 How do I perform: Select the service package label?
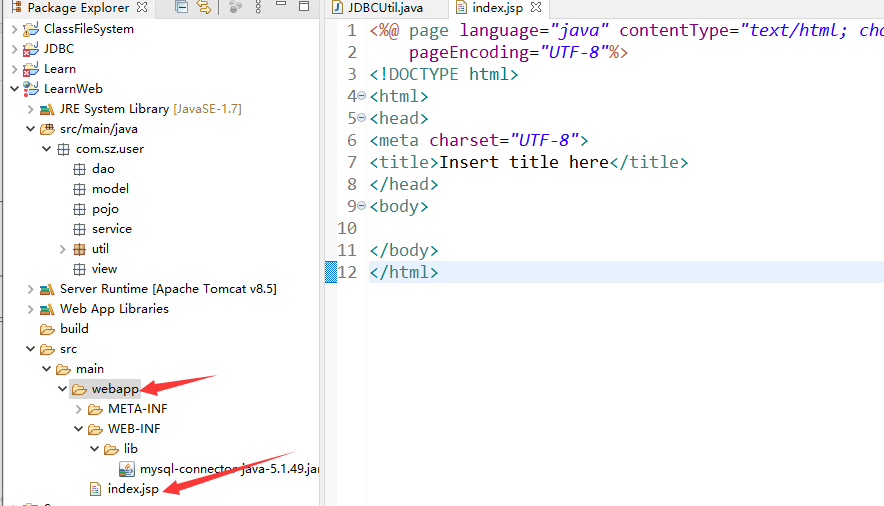[112, 229]
